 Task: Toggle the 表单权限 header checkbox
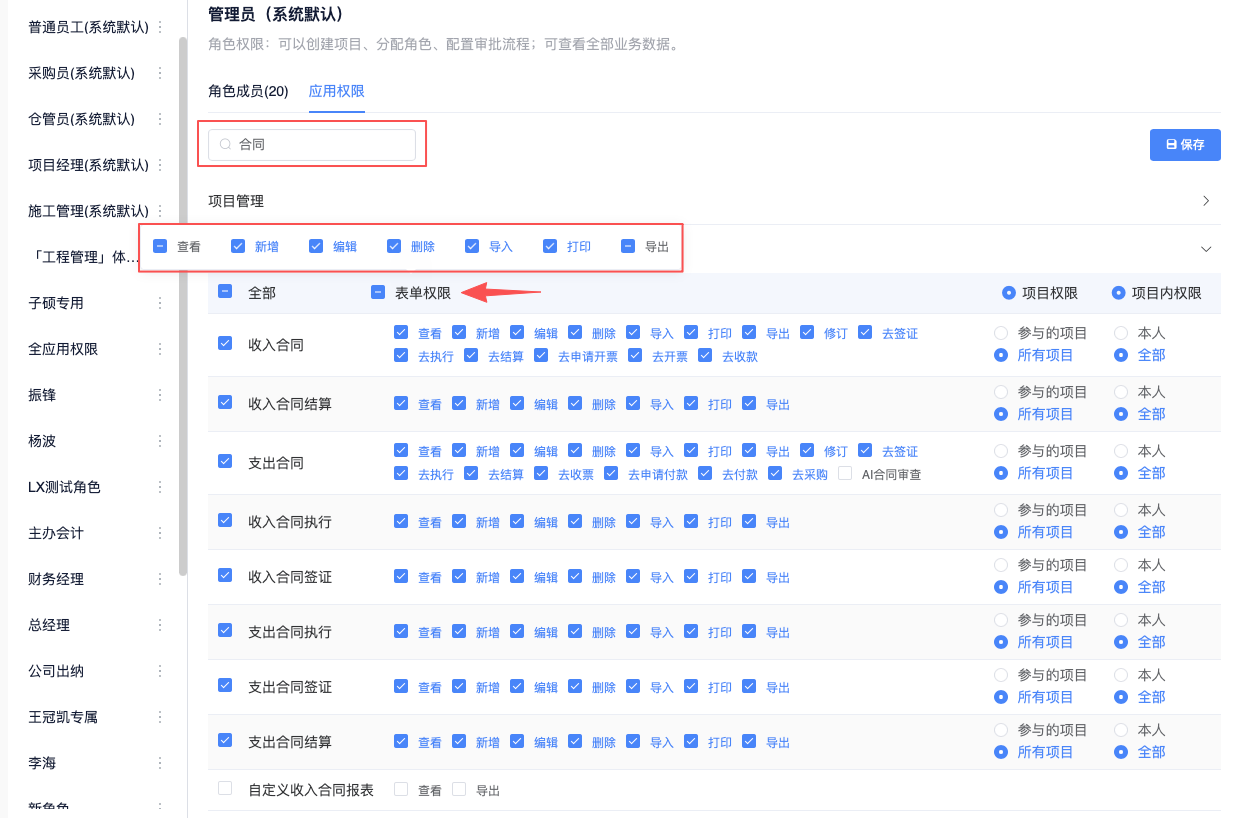pos(378,293)
